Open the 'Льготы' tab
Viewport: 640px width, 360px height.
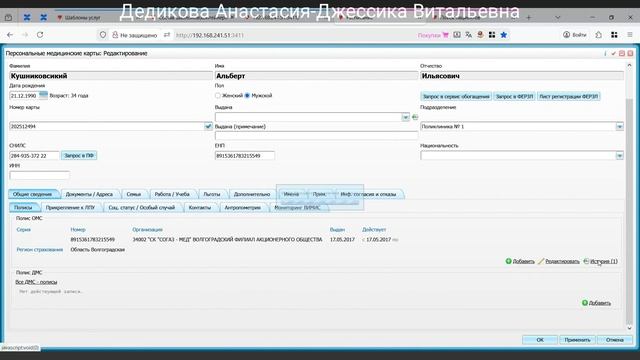[212, 194]
